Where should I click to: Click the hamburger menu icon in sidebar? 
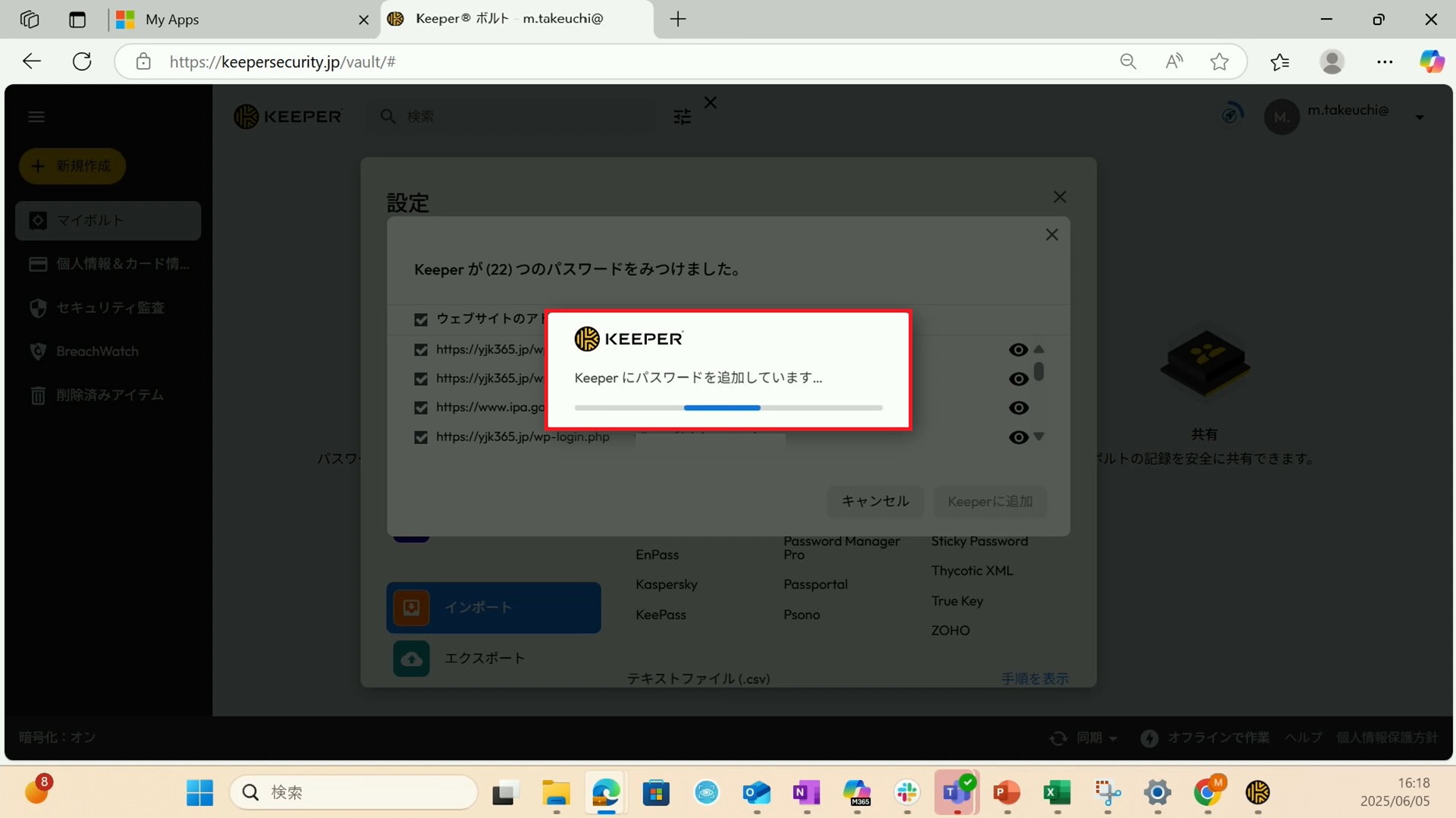click(x=36, y=117)
